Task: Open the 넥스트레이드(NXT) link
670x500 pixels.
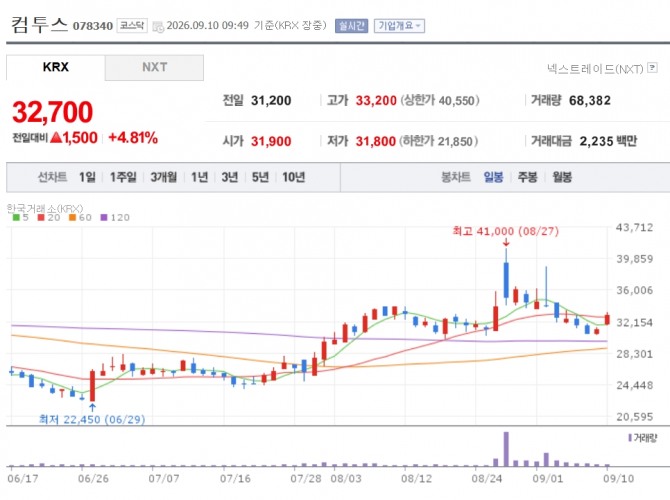Action: coord(595,68)
